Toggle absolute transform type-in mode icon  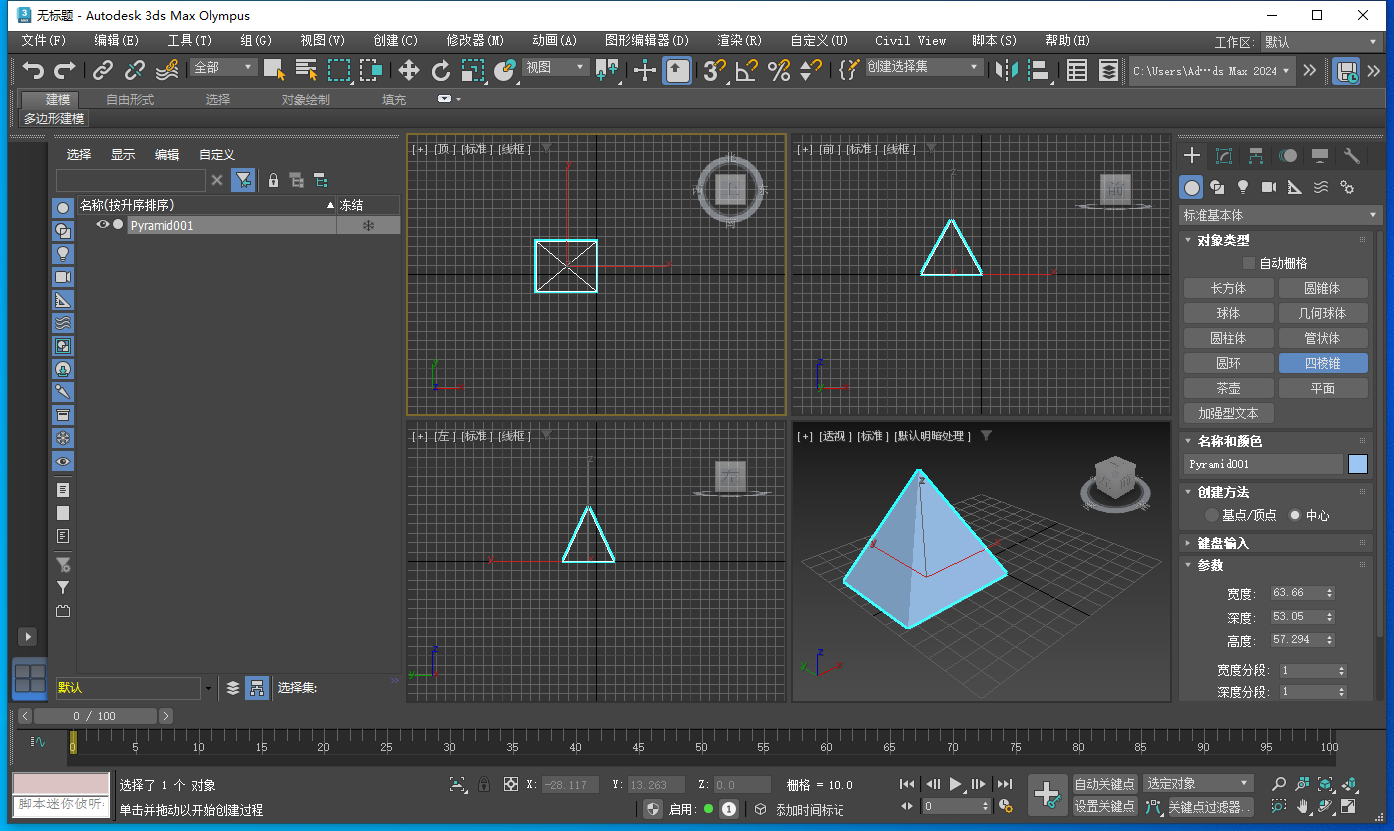coord(511,785)
